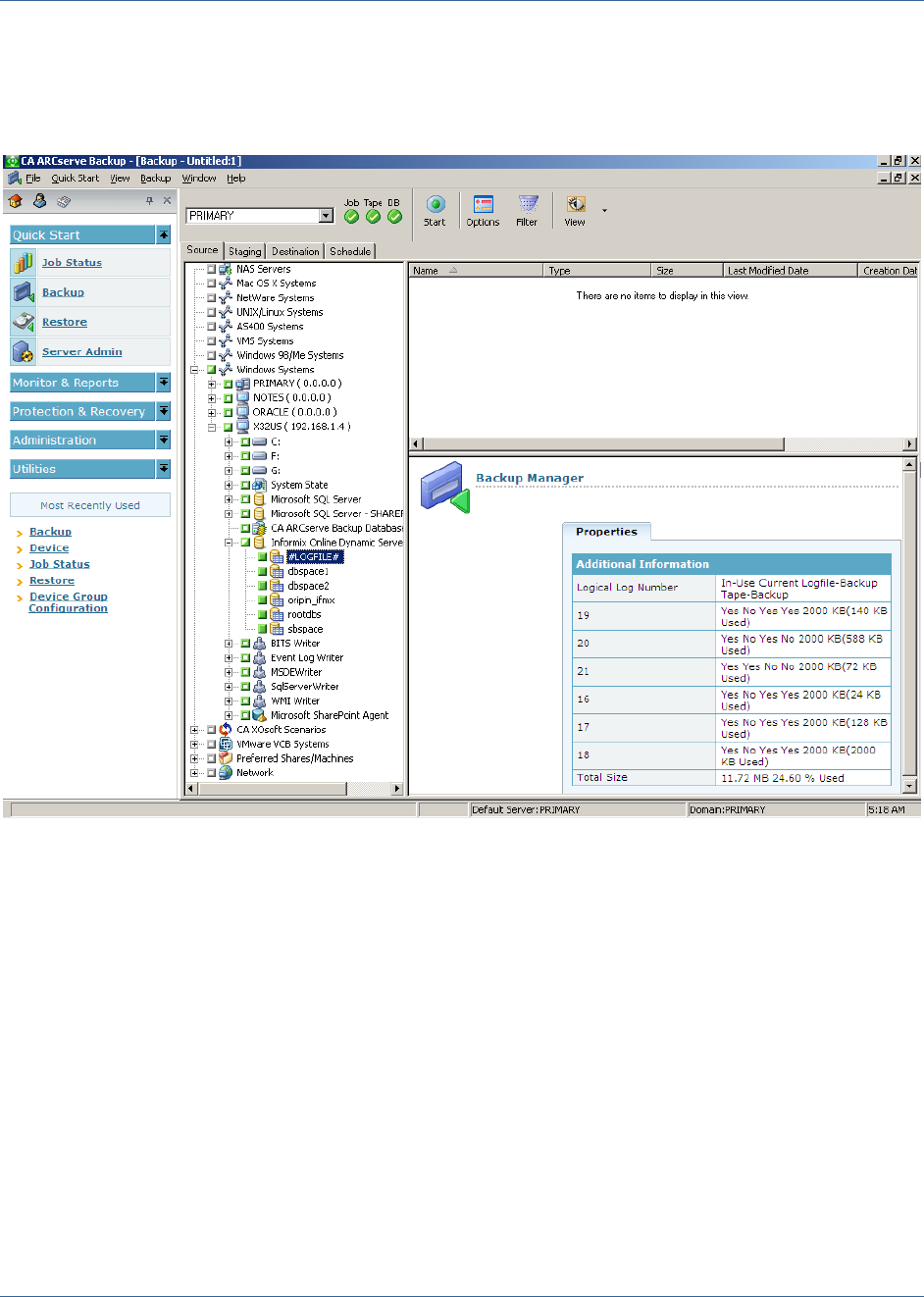The image size is (924, 1297).
Task: Open the Server Admin link
Action: pos(82,351)
